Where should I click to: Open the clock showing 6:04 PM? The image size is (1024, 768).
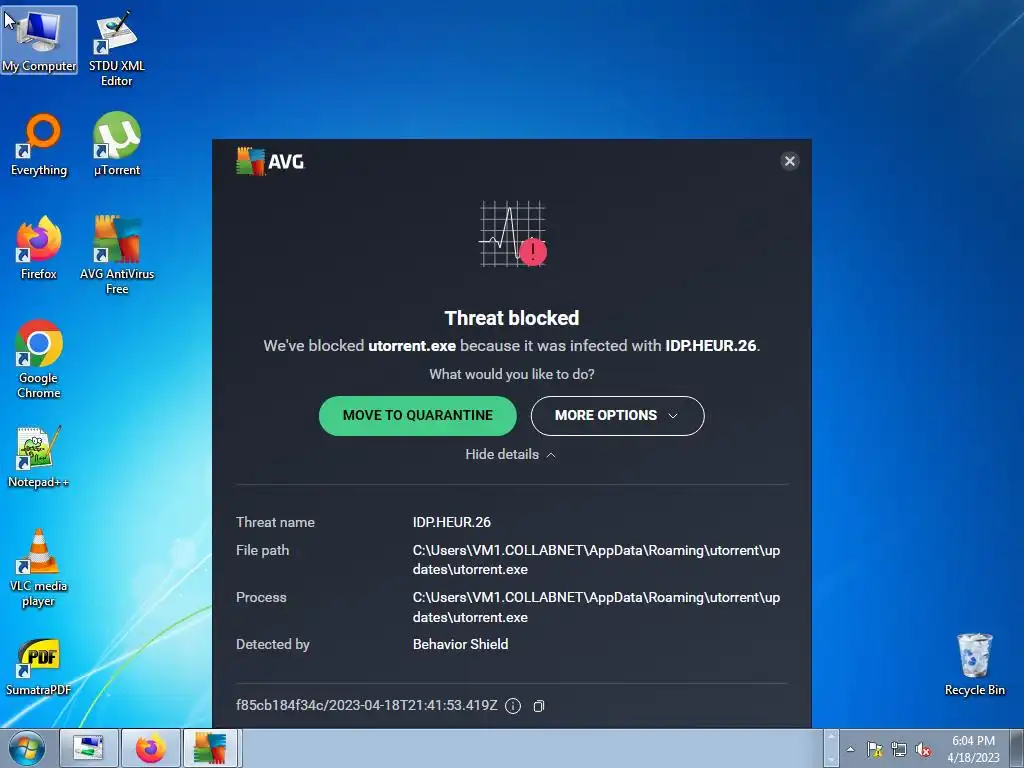pos(973,749)
